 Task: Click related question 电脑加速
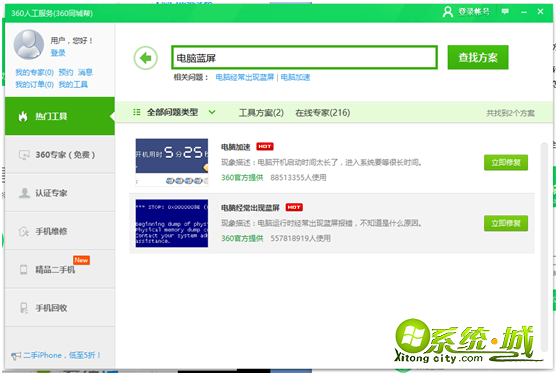coord(295,77)
